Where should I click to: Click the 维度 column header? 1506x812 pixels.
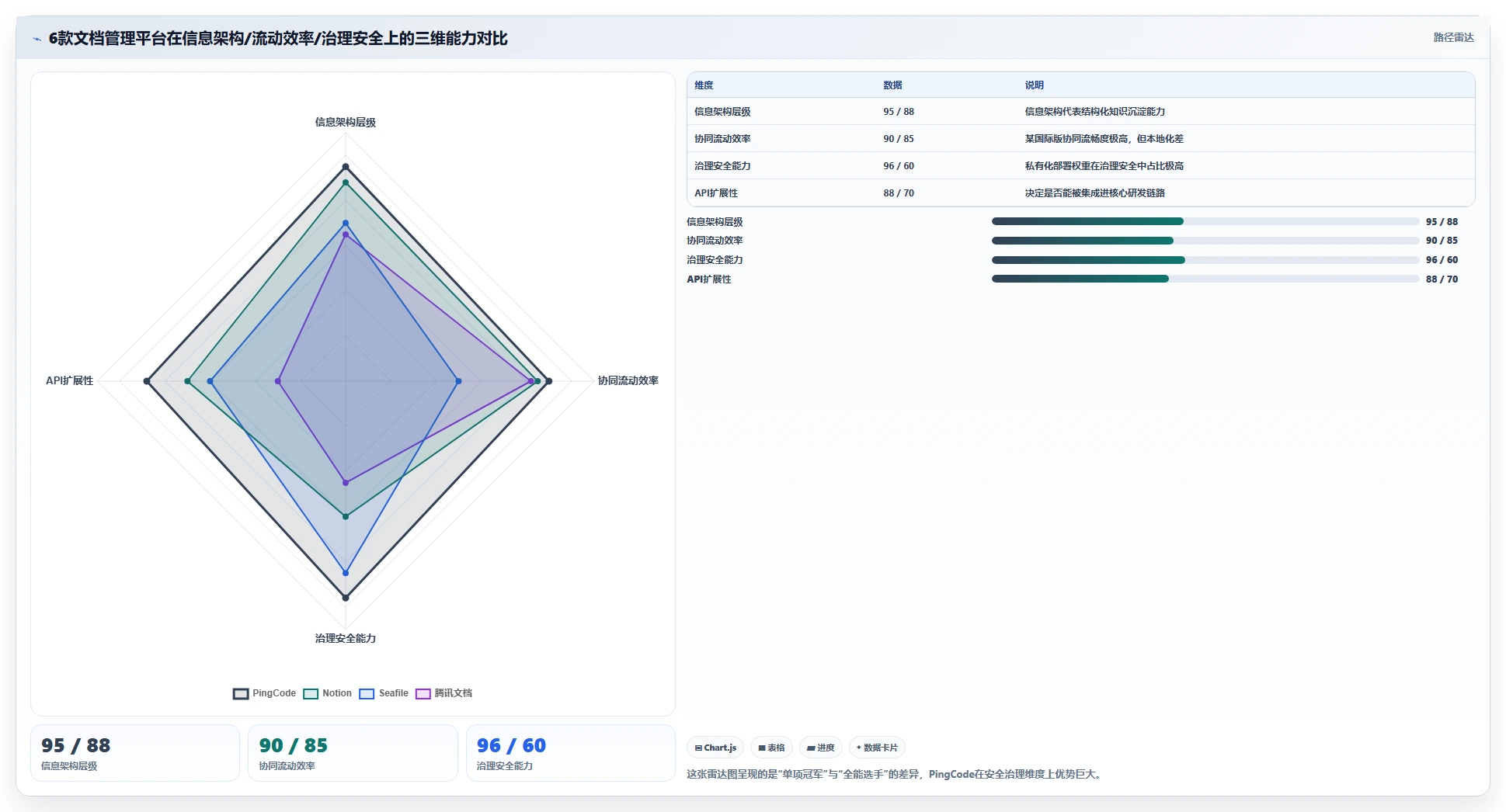(x=704, y=85)
